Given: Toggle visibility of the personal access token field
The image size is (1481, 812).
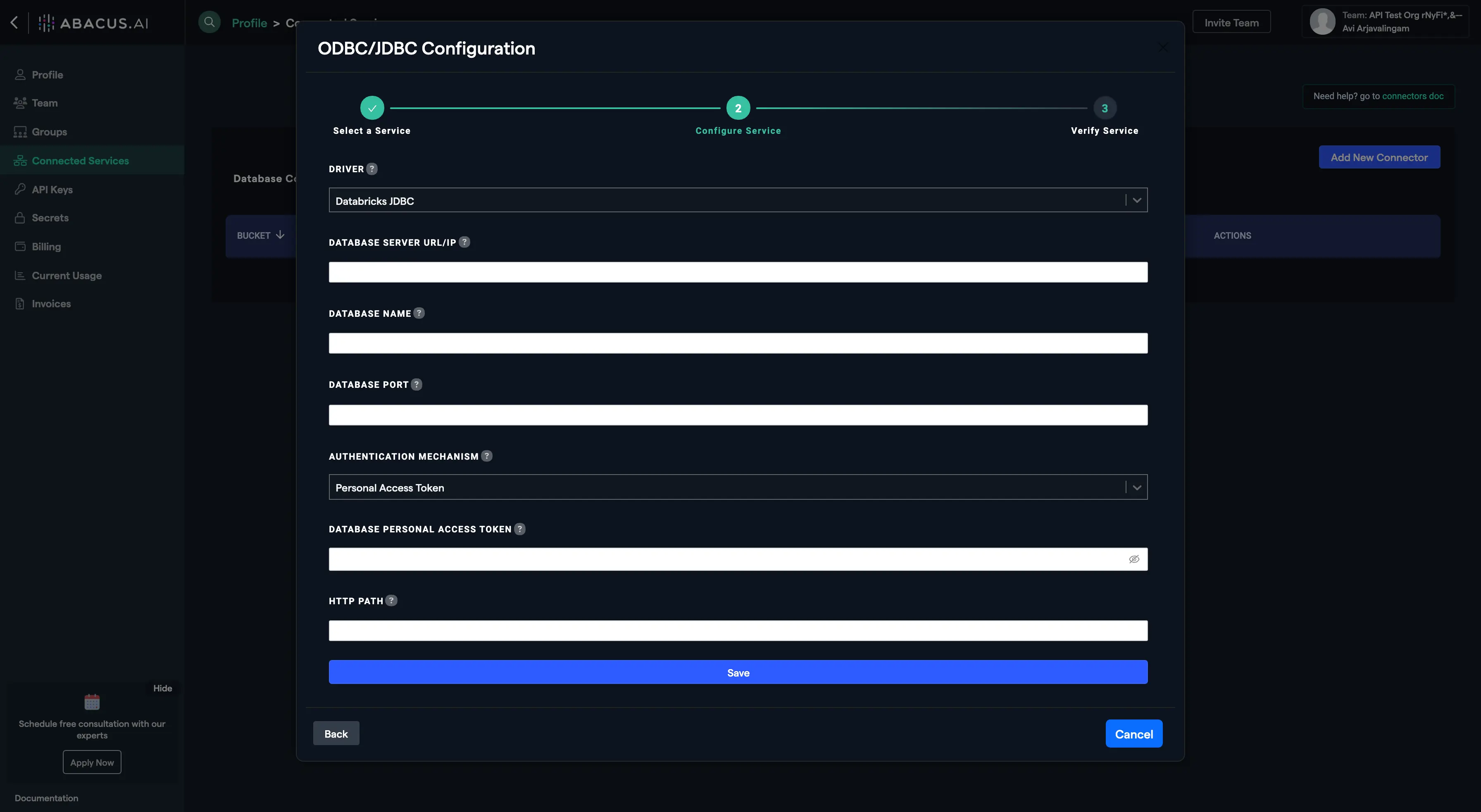Looking at the screenshot, I should [1134, 558].
